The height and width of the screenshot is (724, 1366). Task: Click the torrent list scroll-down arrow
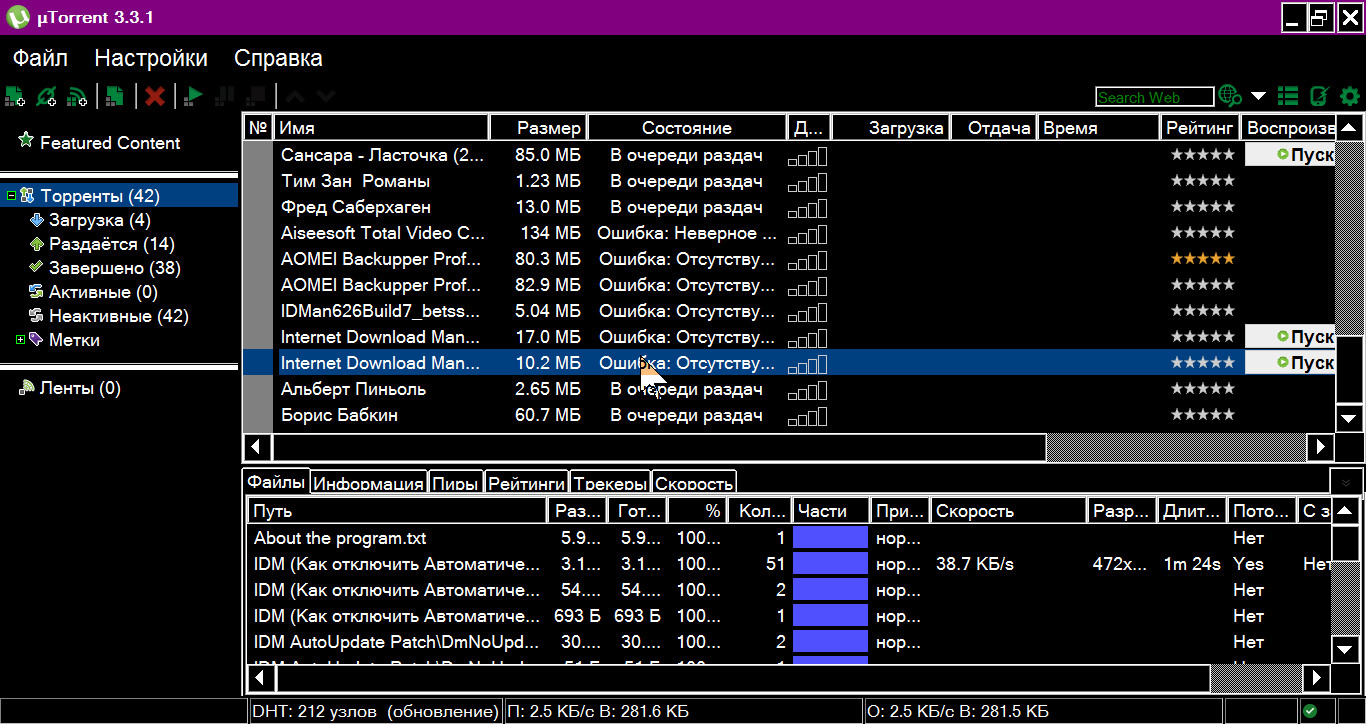coord(1349,418)
